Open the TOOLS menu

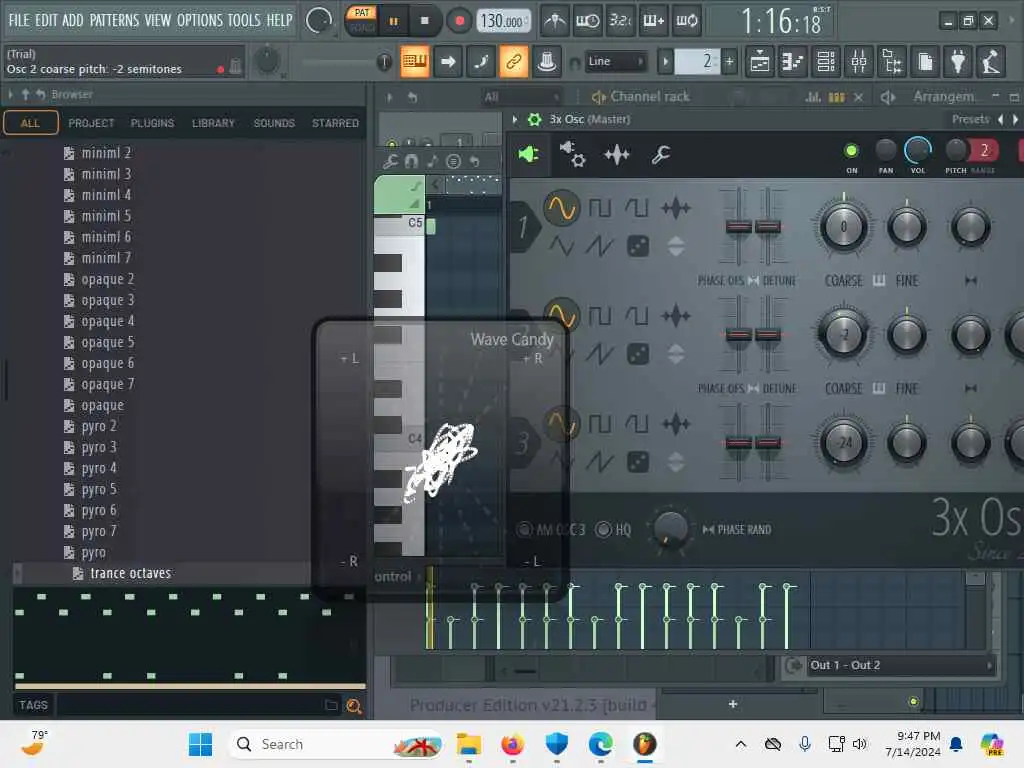point(244,20)
